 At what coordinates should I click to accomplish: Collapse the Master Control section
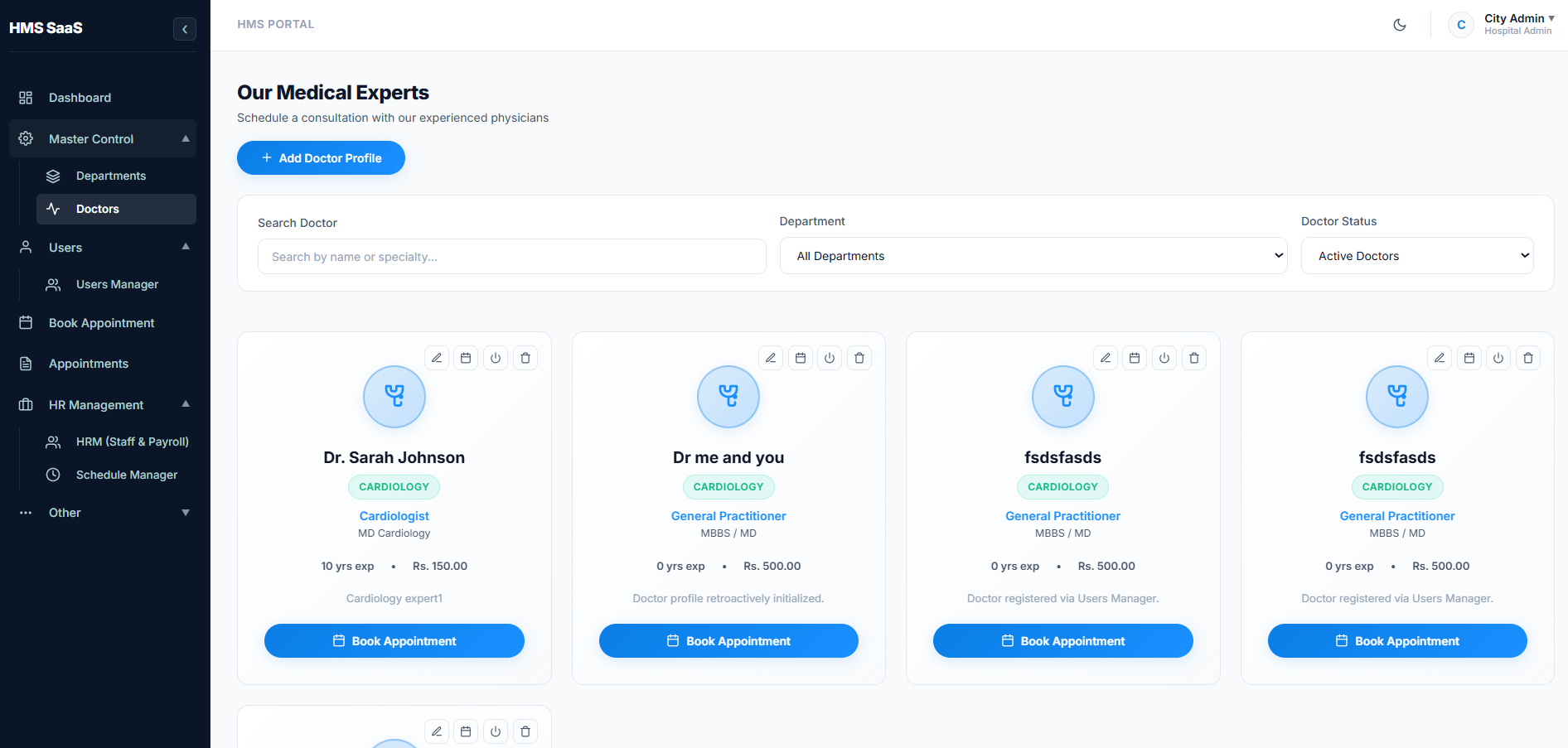pos(103,139)
